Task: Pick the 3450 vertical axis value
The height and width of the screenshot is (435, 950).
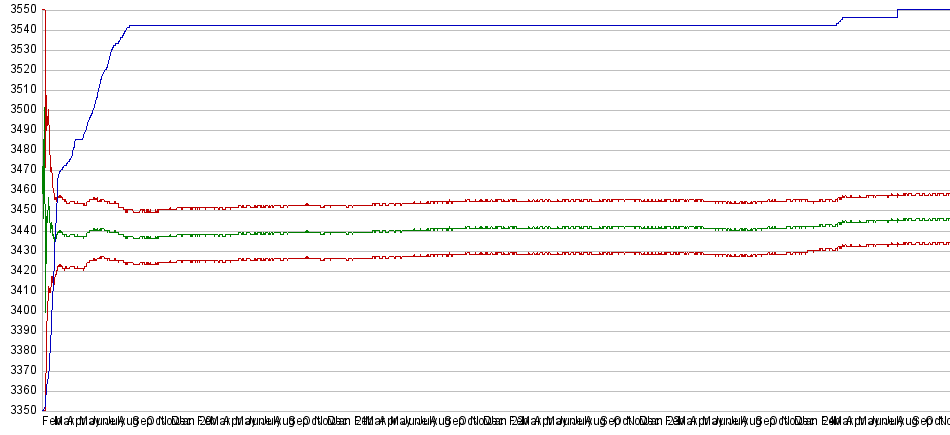Action: (22, 209)
